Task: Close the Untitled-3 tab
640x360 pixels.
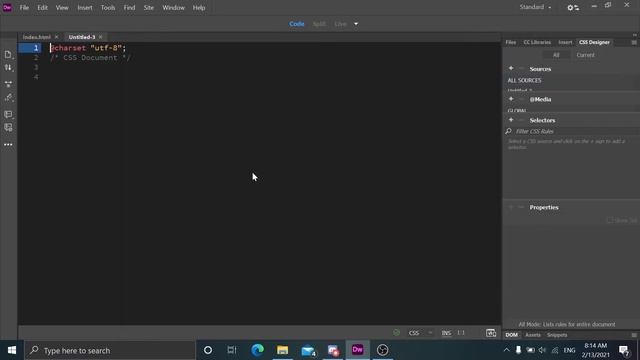Action: click(100, 37)
